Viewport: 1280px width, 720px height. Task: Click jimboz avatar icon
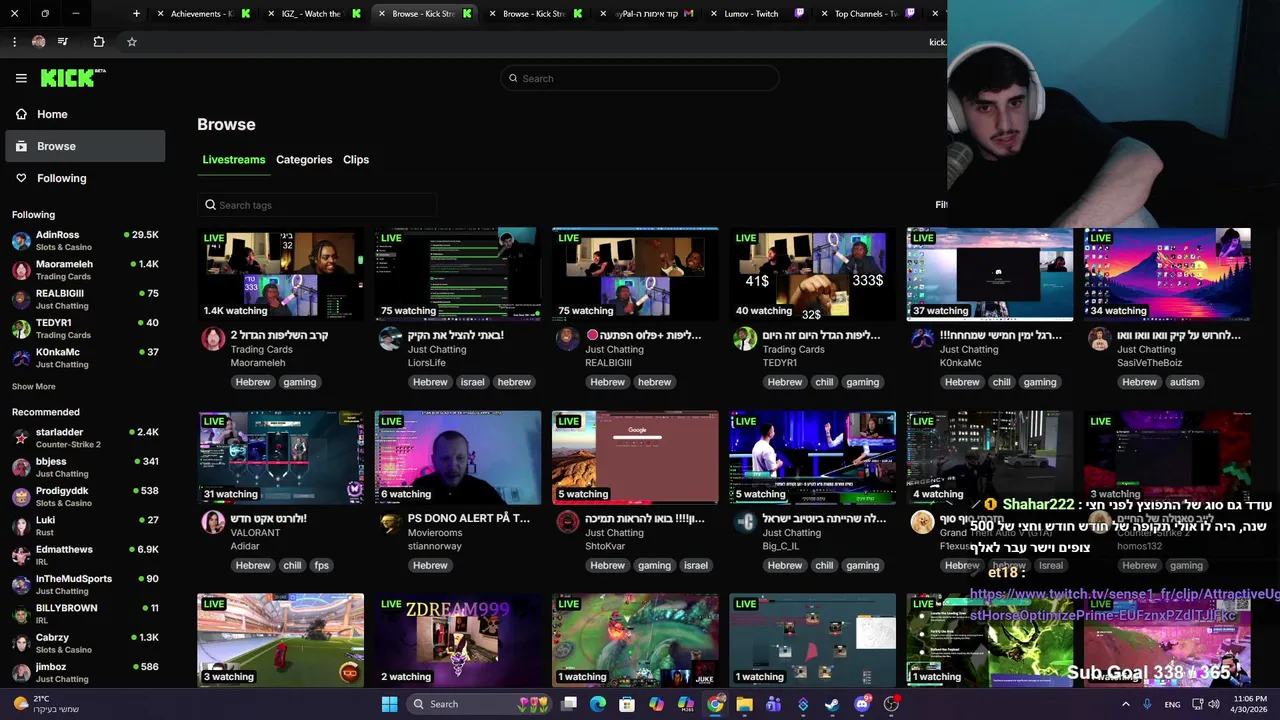pyautogui.click(x=21, y=673)
